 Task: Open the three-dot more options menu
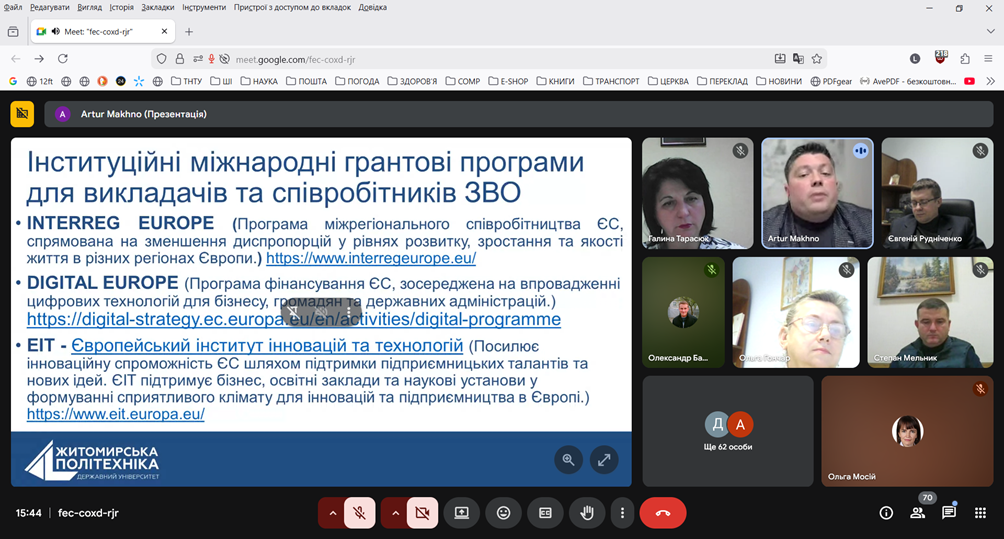point(622,513)
